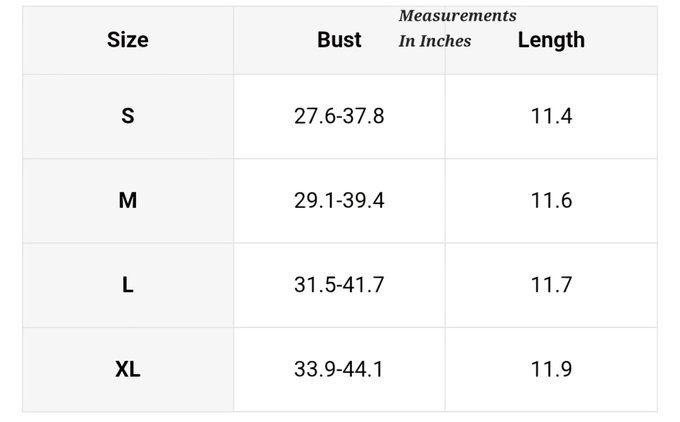The height and width of the screenshot is (422, 680).
Task: Click the Length column header
Action: [551, 40]
